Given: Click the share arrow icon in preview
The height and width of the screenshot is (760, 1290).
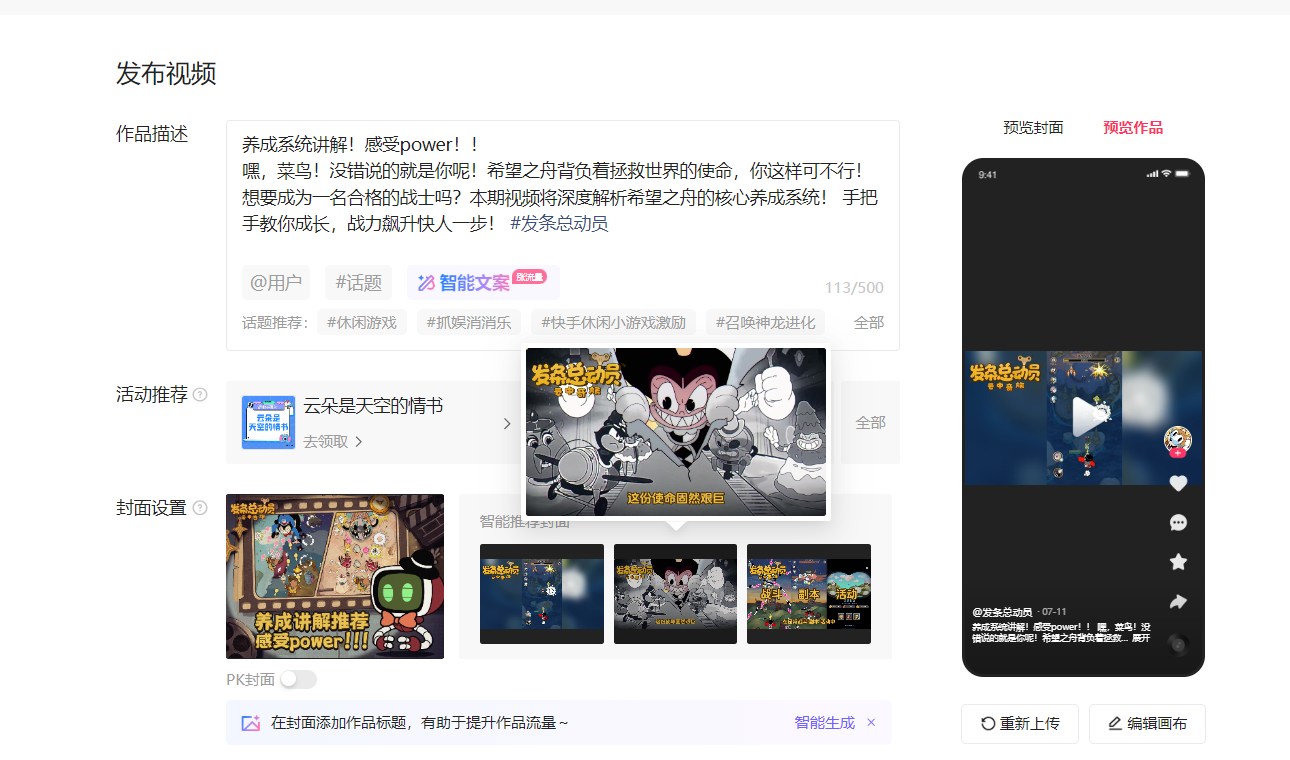Looking at the screenshot, I should point(1178,602).
